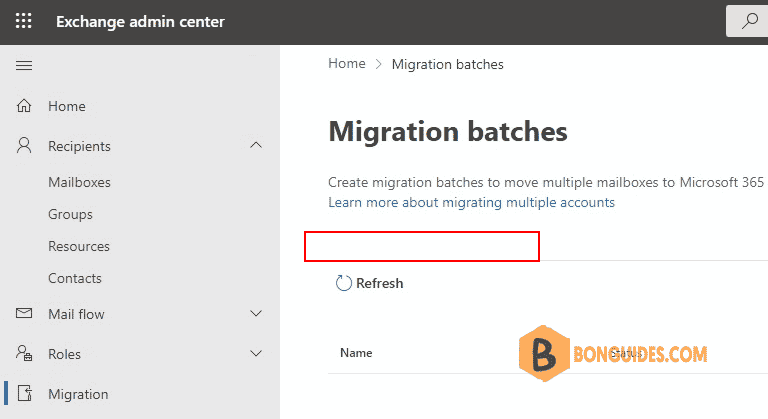Go to Home breadcrumb link

347,63
